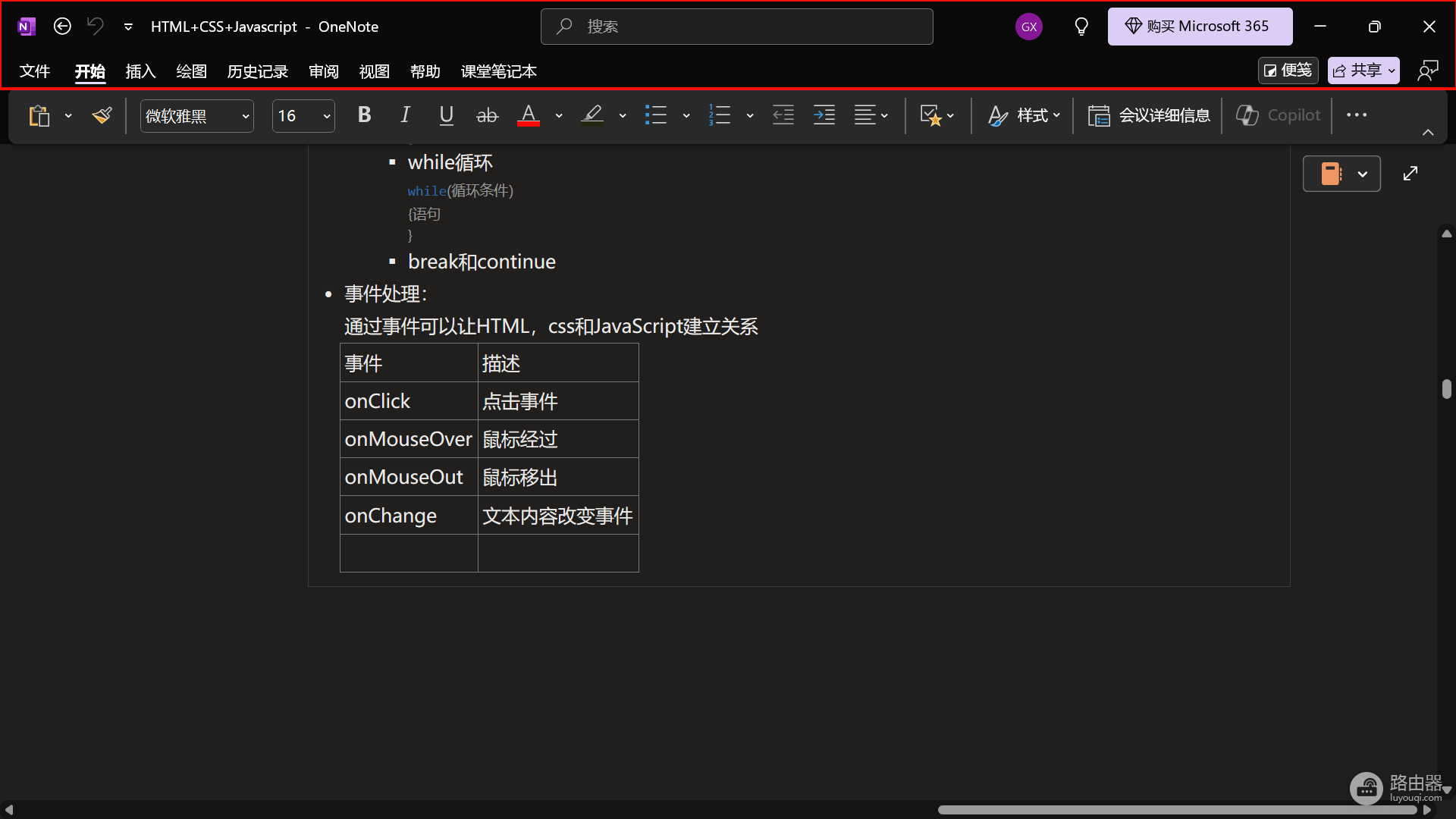Click the horizontal scrollbar thumb
Screen dimensions: 1456x819
click(1178, 810)
